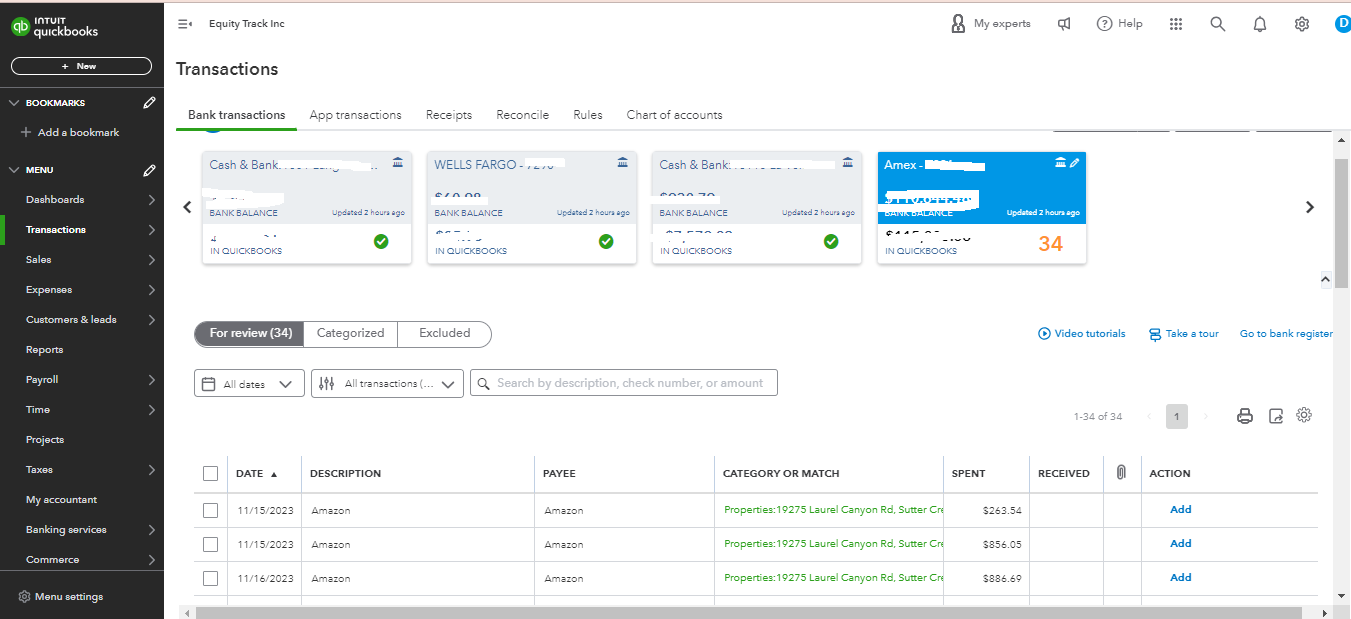Image resolution: width=1351 pixels, height=619 pixels.
Task: Switch to Chart of accounts tab
Action: click(x=674, y=115)
